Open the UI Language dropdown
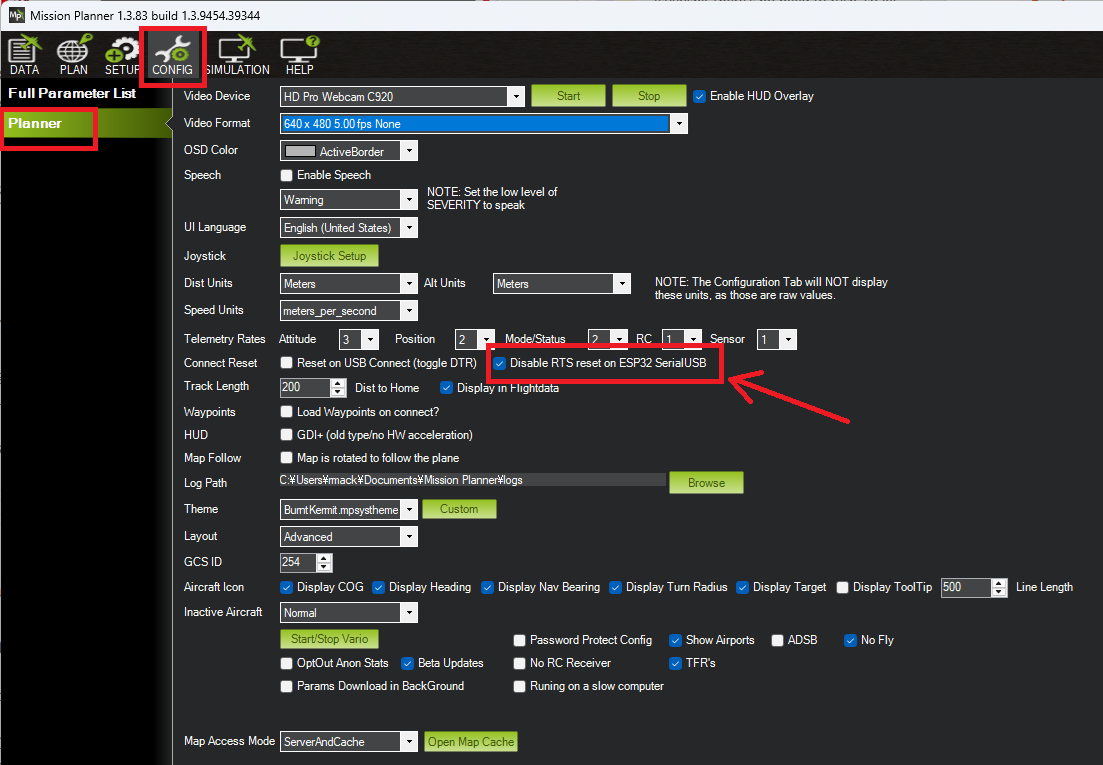 pos(408,228)
